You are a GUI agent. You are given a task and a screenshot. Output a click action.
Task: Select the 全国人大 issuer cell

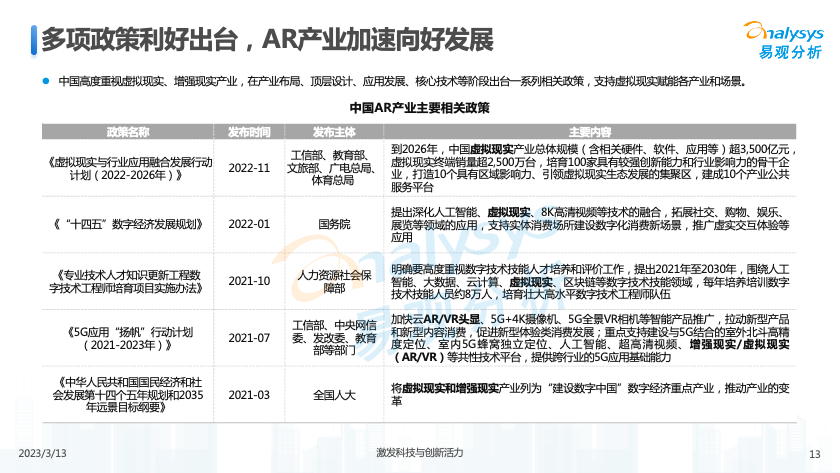click(x=334, y=395)
